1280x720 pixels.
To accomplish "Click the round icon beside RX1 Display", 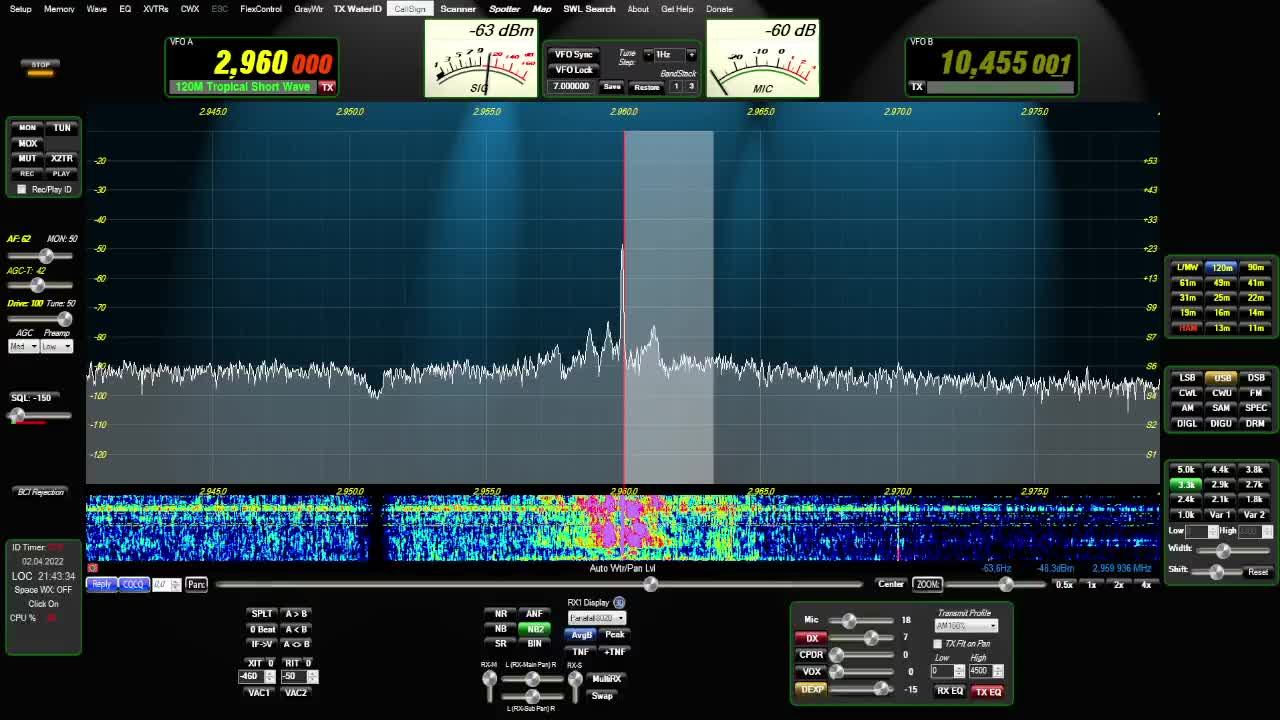I will (x=619, y=602).
